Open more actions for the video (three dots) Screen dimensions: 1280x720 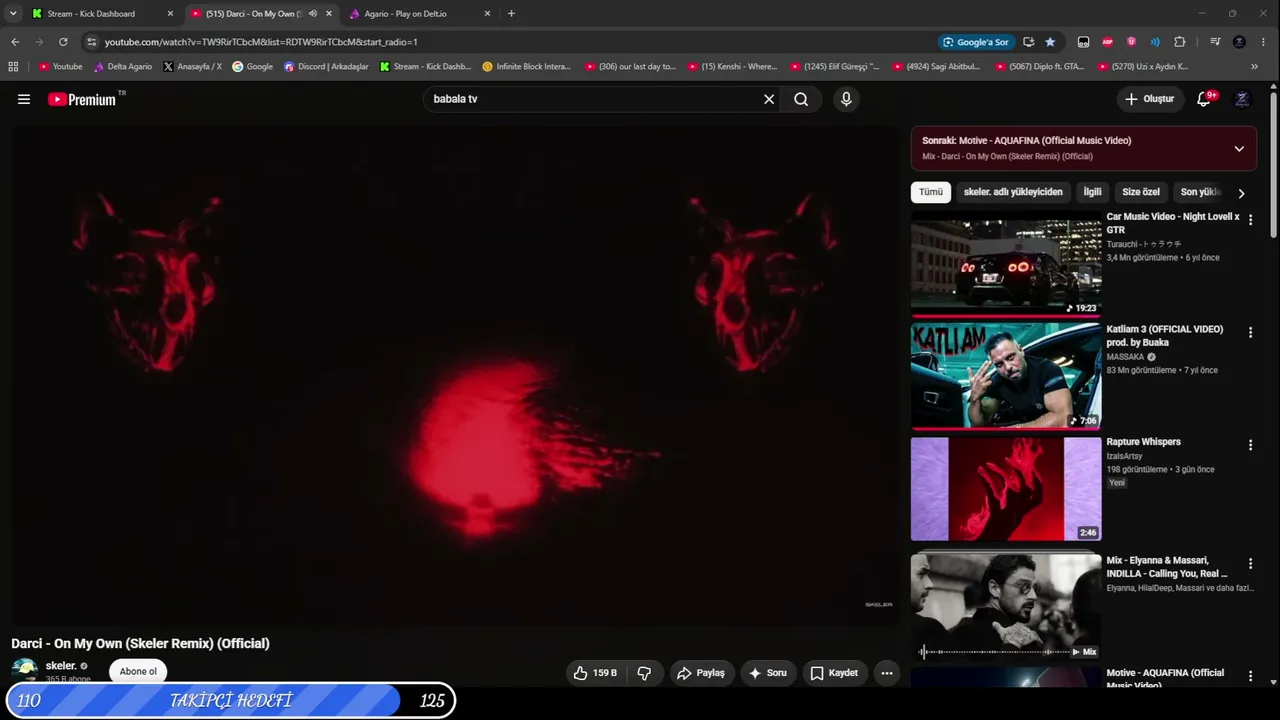tap(887, 673)
